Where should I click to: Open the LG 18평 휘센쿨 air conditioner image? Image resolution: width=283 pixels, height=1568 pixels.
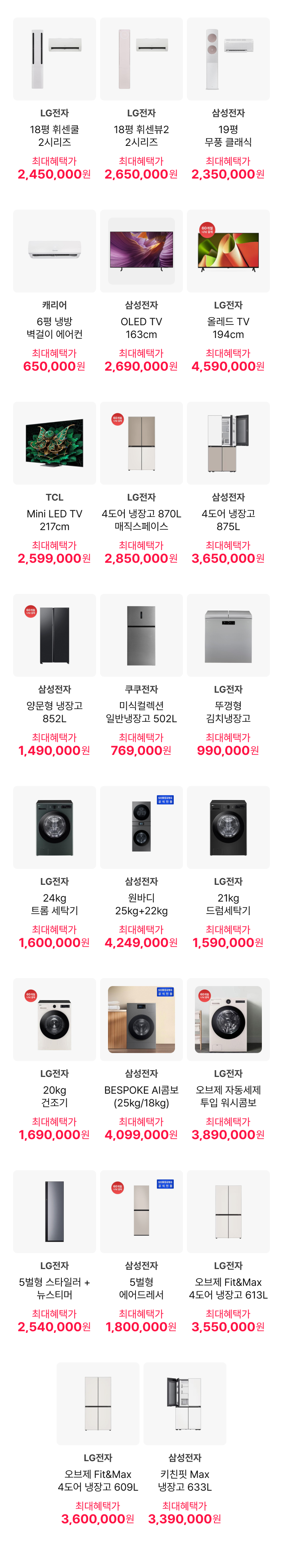pos(55,59)
